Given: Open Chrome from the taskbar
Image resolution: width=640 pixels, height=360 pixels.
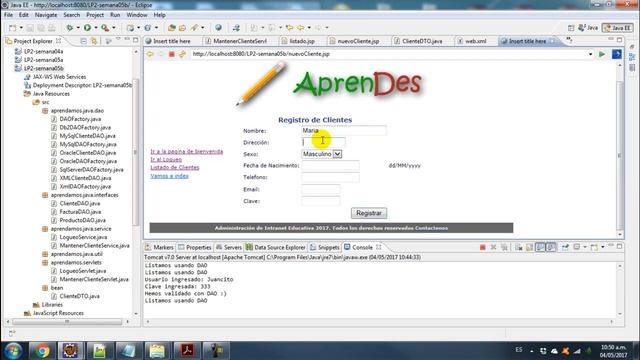Looking at the screenshot, I should click(x=42, y=351).
